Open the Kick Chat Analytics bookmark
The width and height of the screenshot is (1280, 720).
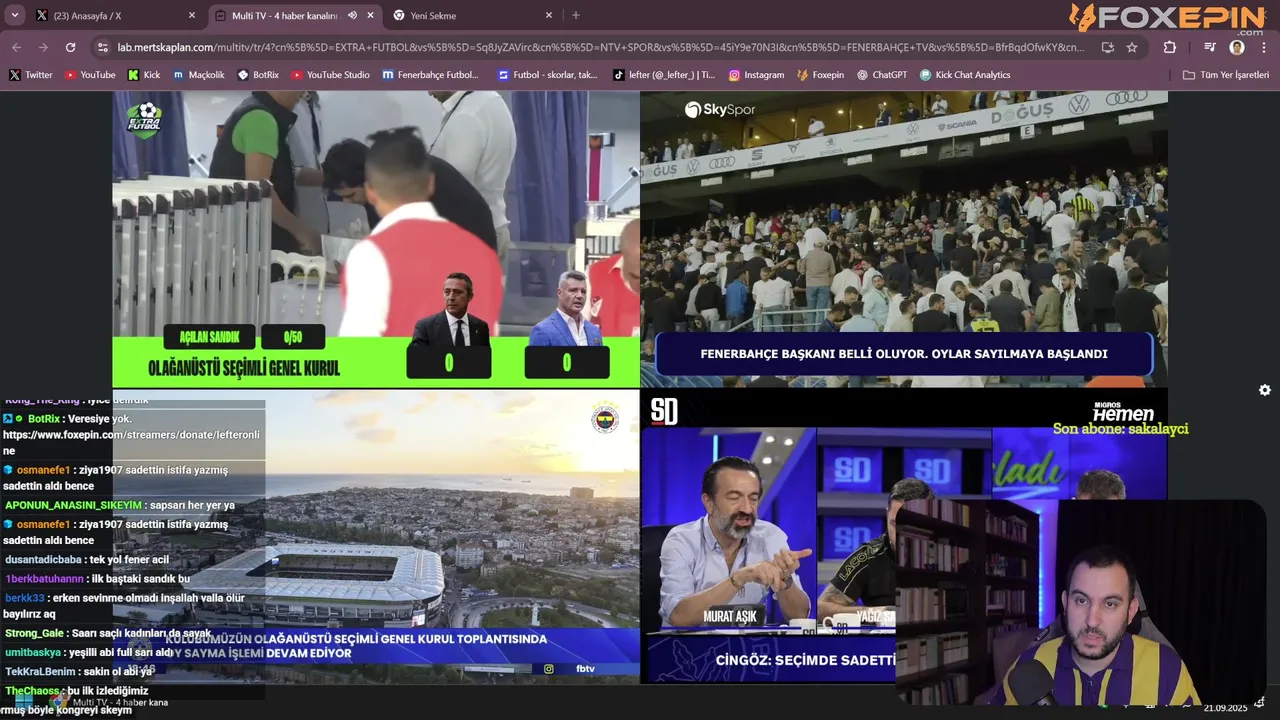pos(965,75)
